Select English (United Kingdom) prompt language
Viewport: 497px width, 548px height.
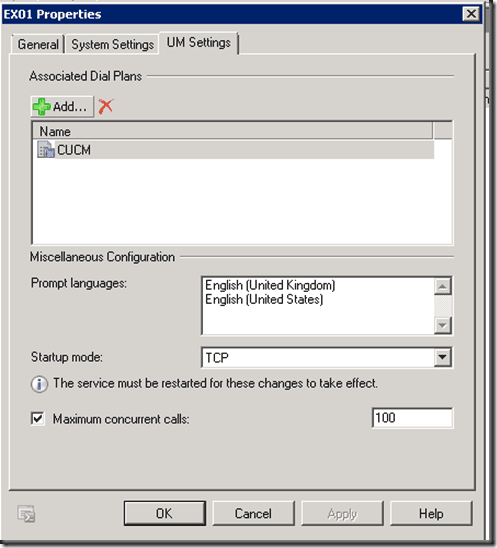270,285
